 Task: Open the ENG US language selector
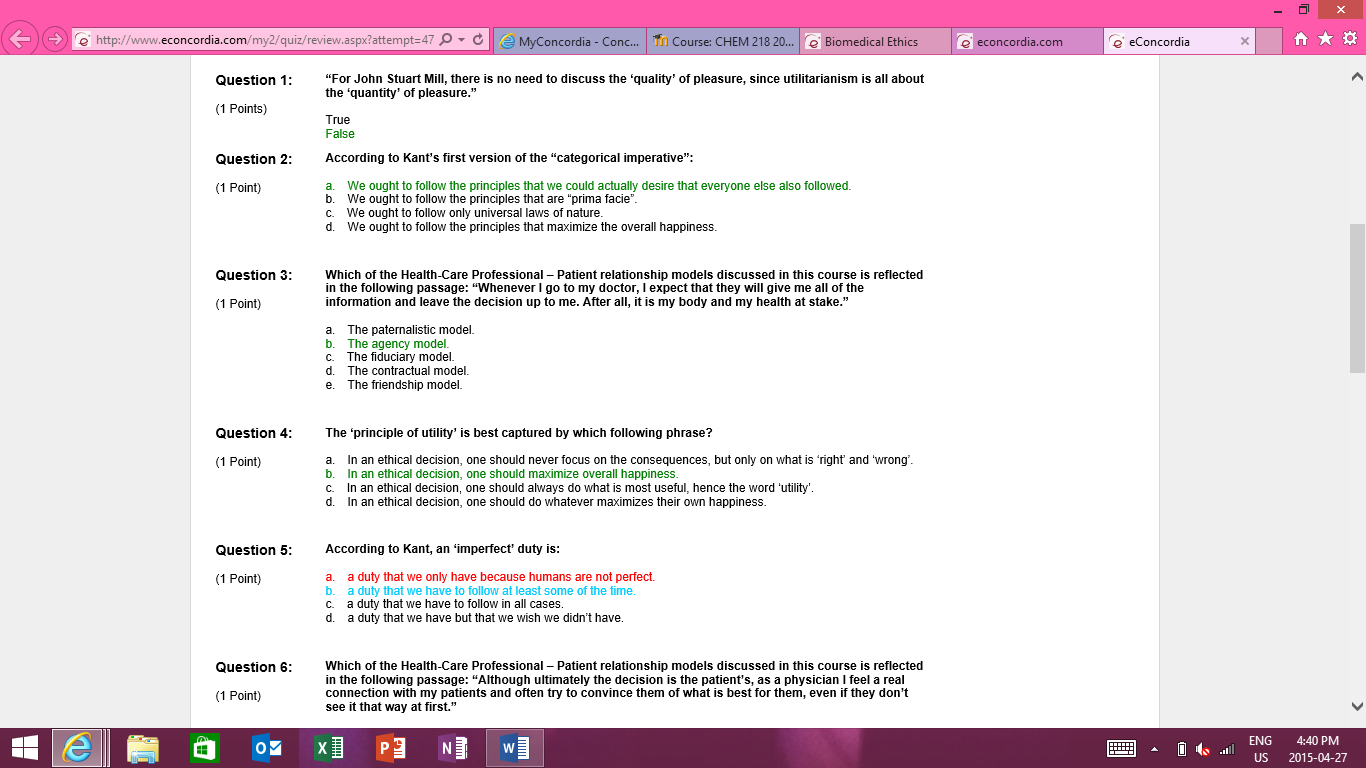1260,749
